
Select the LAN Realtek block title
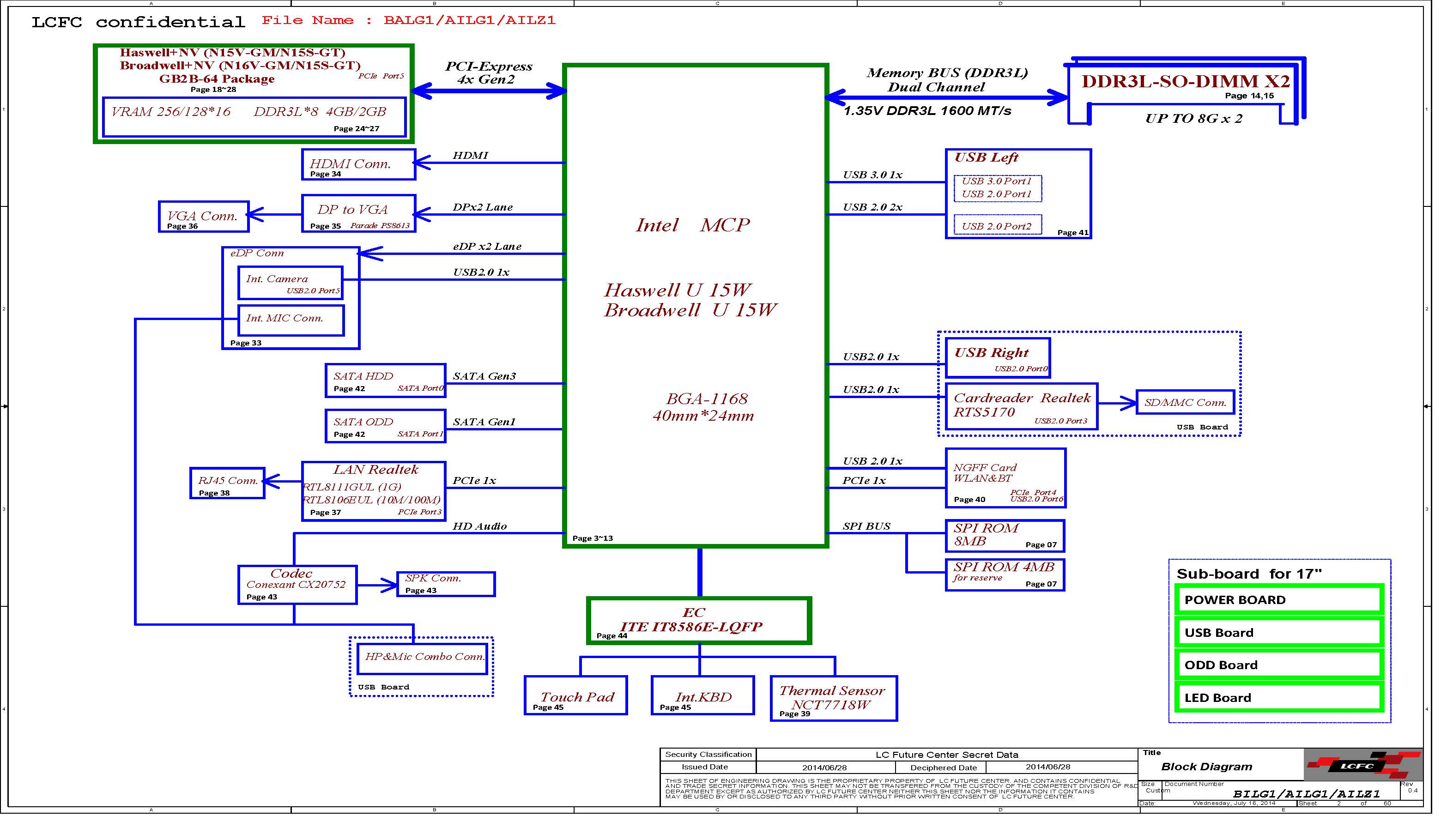[x=375, y=469]
